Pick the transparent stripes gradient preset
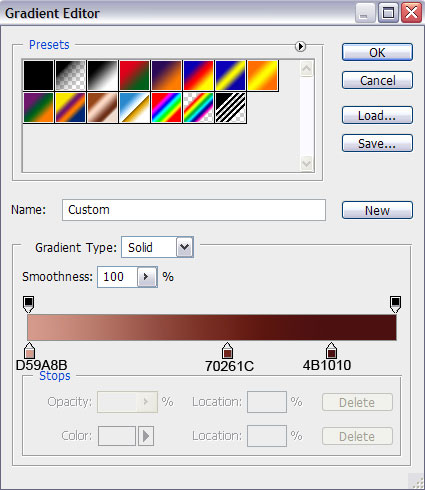425x490 pixels. (x=231, y=107)
